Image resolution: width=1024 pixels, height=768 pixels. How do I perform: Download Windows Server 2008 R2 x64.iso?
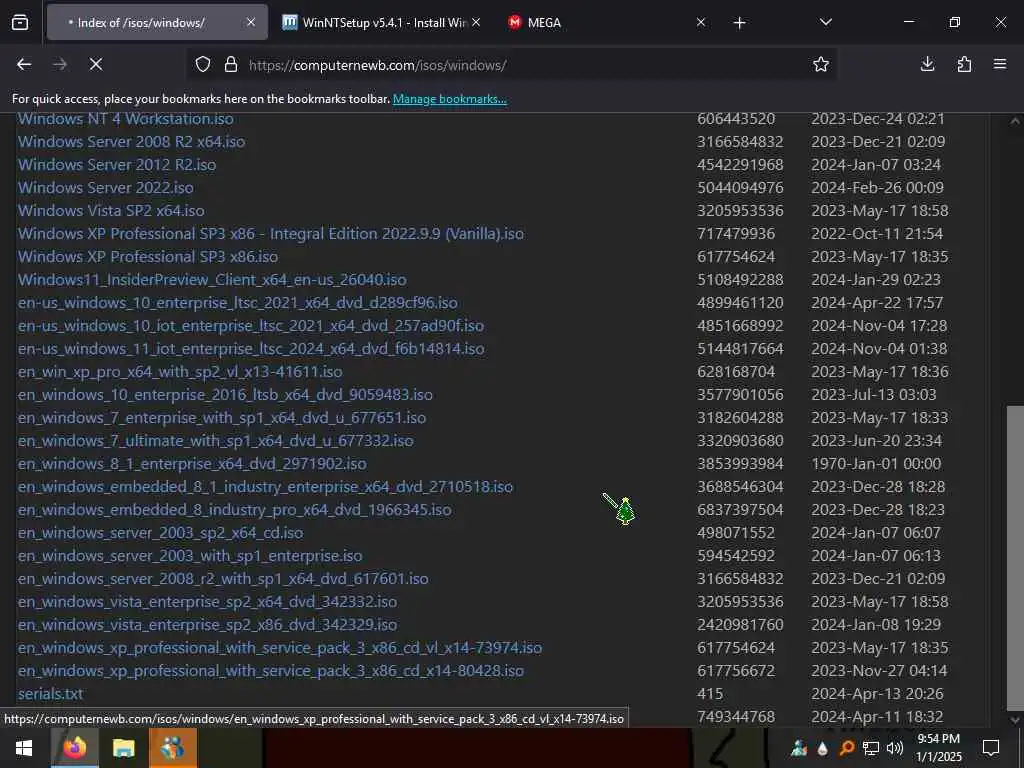131,142
